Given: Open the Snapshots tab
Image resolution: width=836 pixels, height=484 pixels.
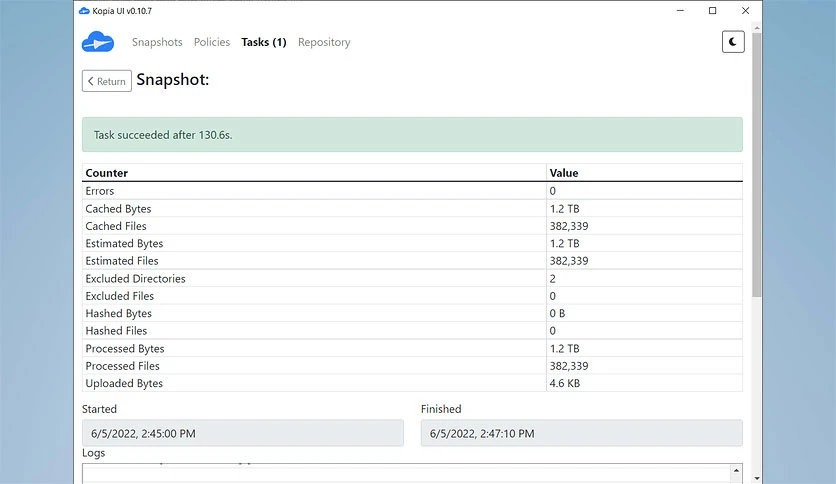Looking at the screenshot, I should click(157, 42).
